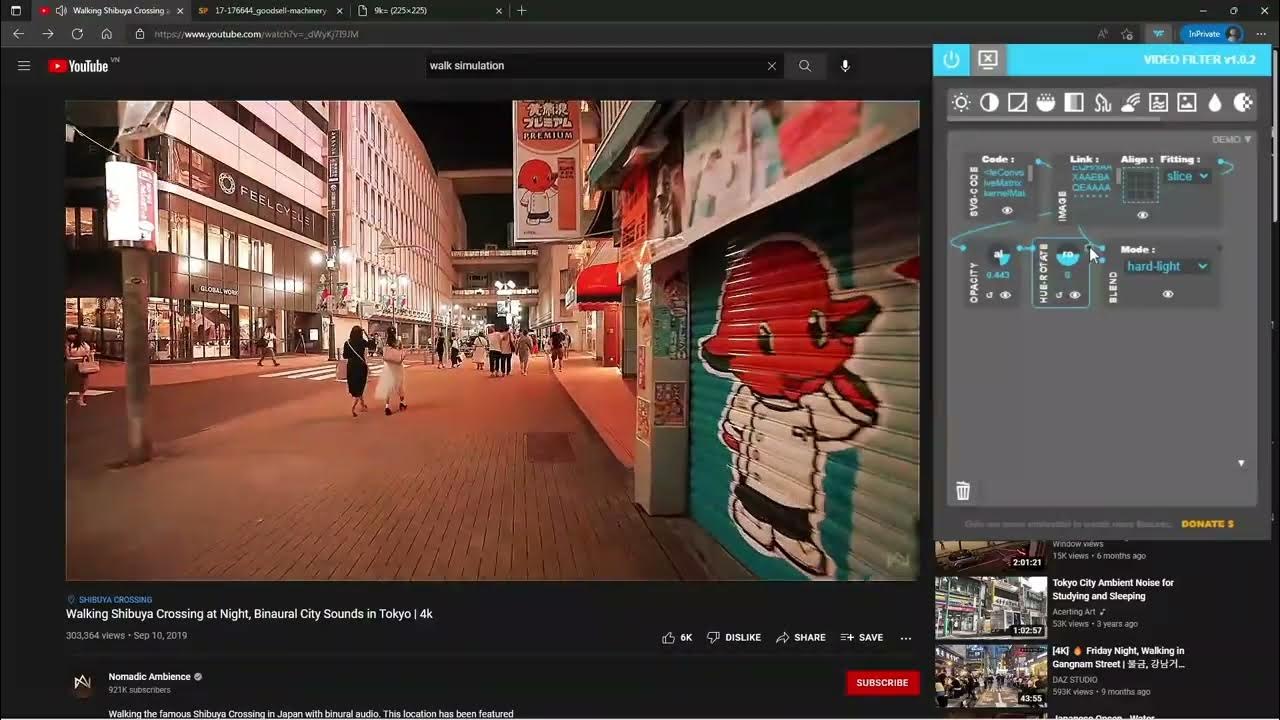Open the Nomadic Ambience channel name
This screenshot has height=720, width=1280.
pos(149,677)
